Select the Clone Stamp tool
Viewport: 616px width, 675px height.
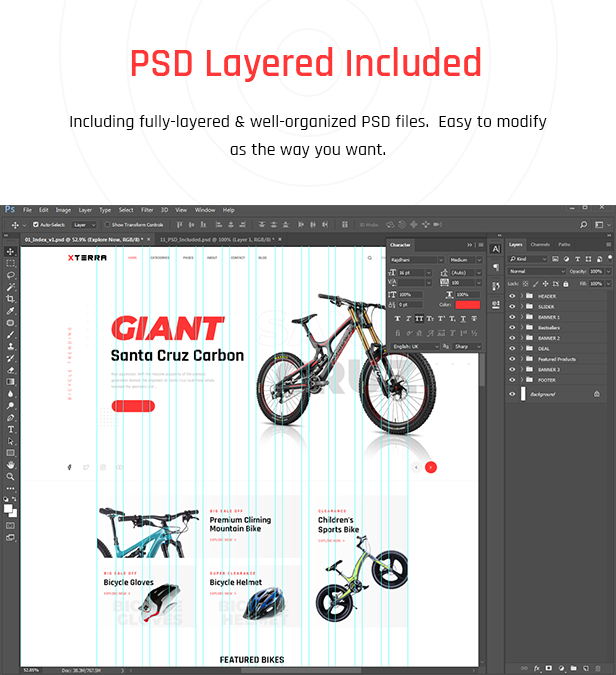[x=10, y=347]
